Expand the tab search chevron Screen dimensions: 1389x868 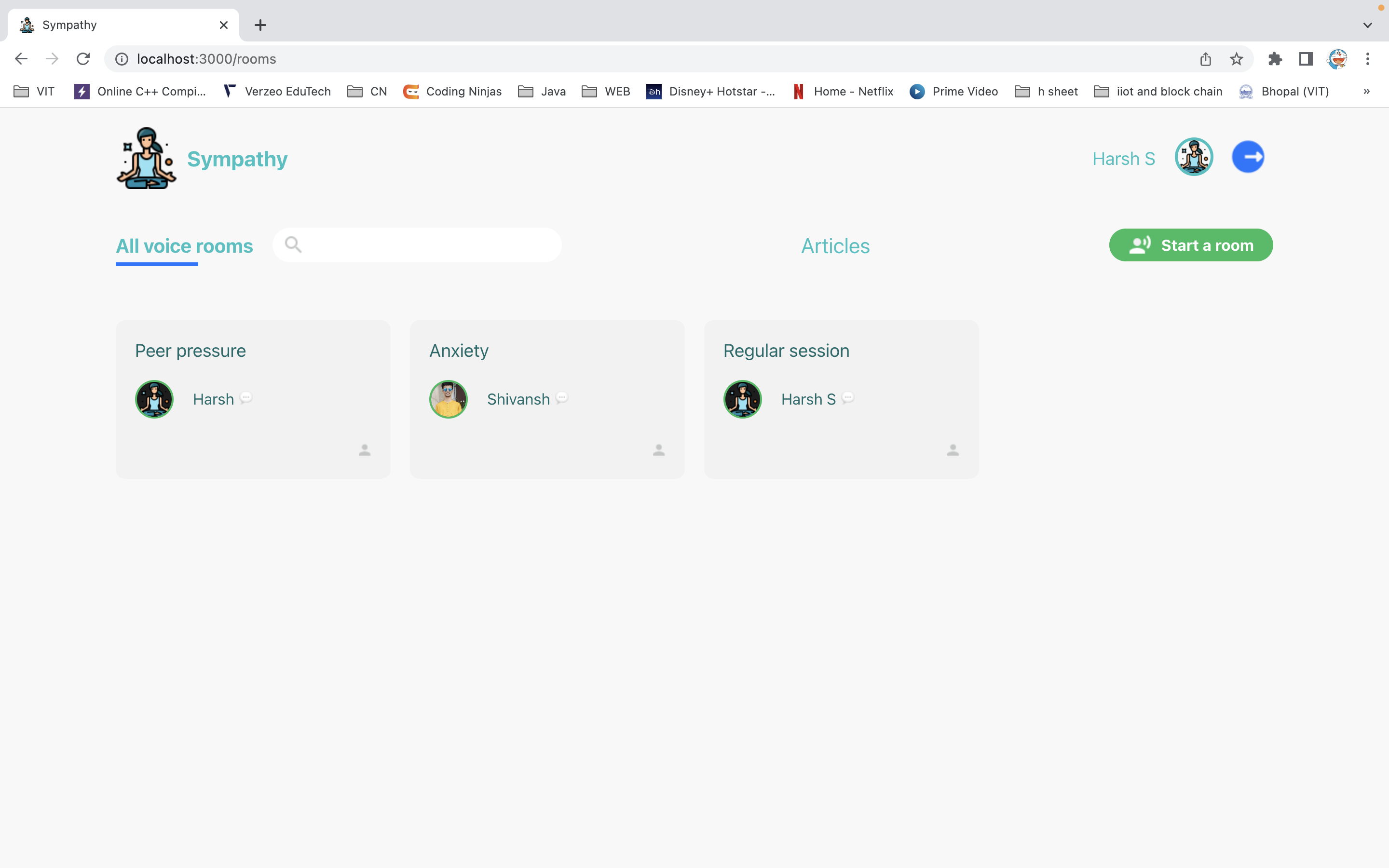1367,25
